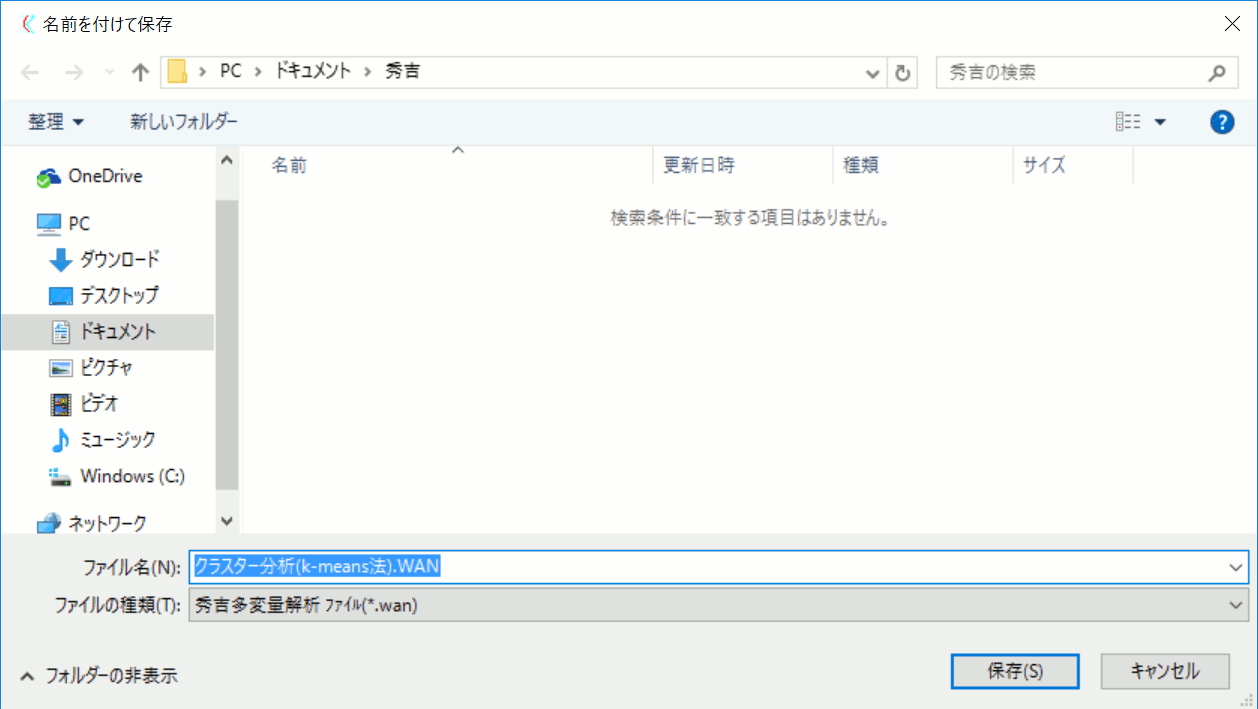Open the ファイルの種類 combo box
1258x709 pixels.
click(718, 604)
